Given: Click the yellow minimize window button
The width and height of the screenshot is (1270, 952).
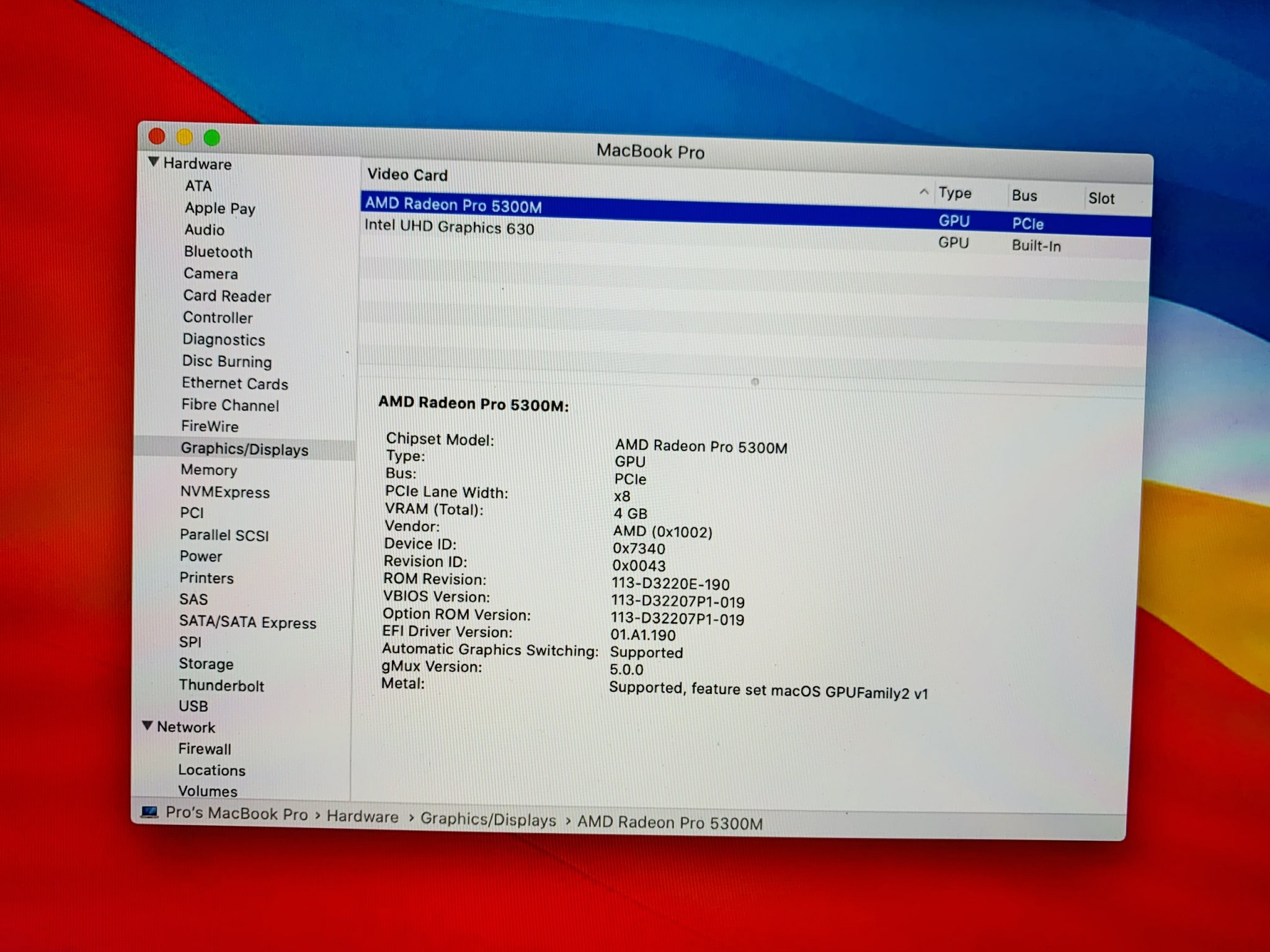Looking at the screenshot, I should (x=185, y=137).
